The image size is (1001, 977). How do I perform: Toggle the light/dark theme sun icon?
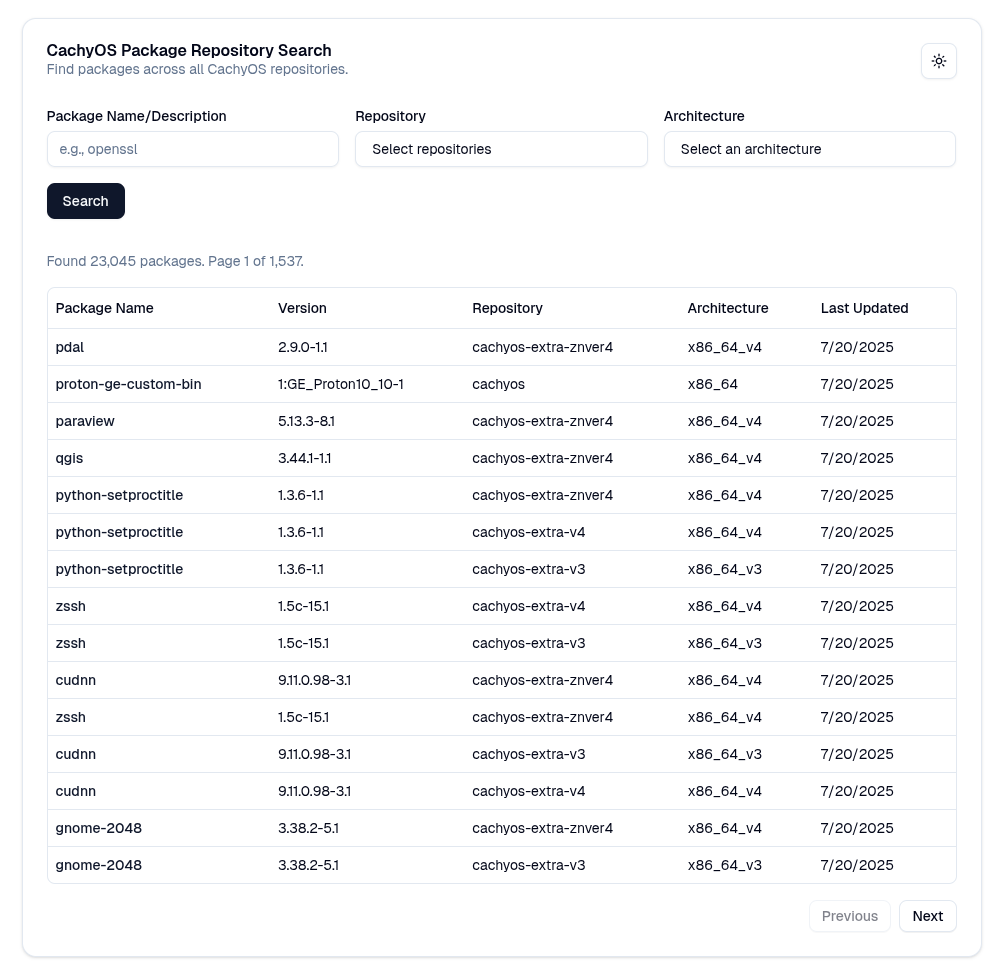pos(938,61)
